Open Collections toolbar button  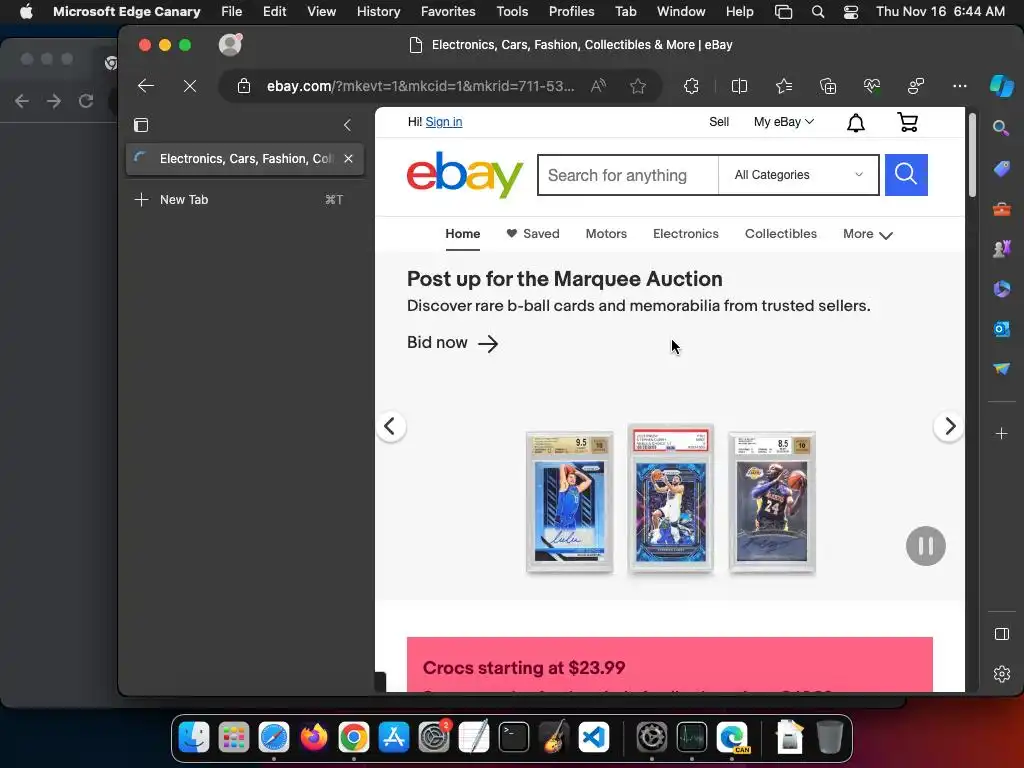coord(827,86)
